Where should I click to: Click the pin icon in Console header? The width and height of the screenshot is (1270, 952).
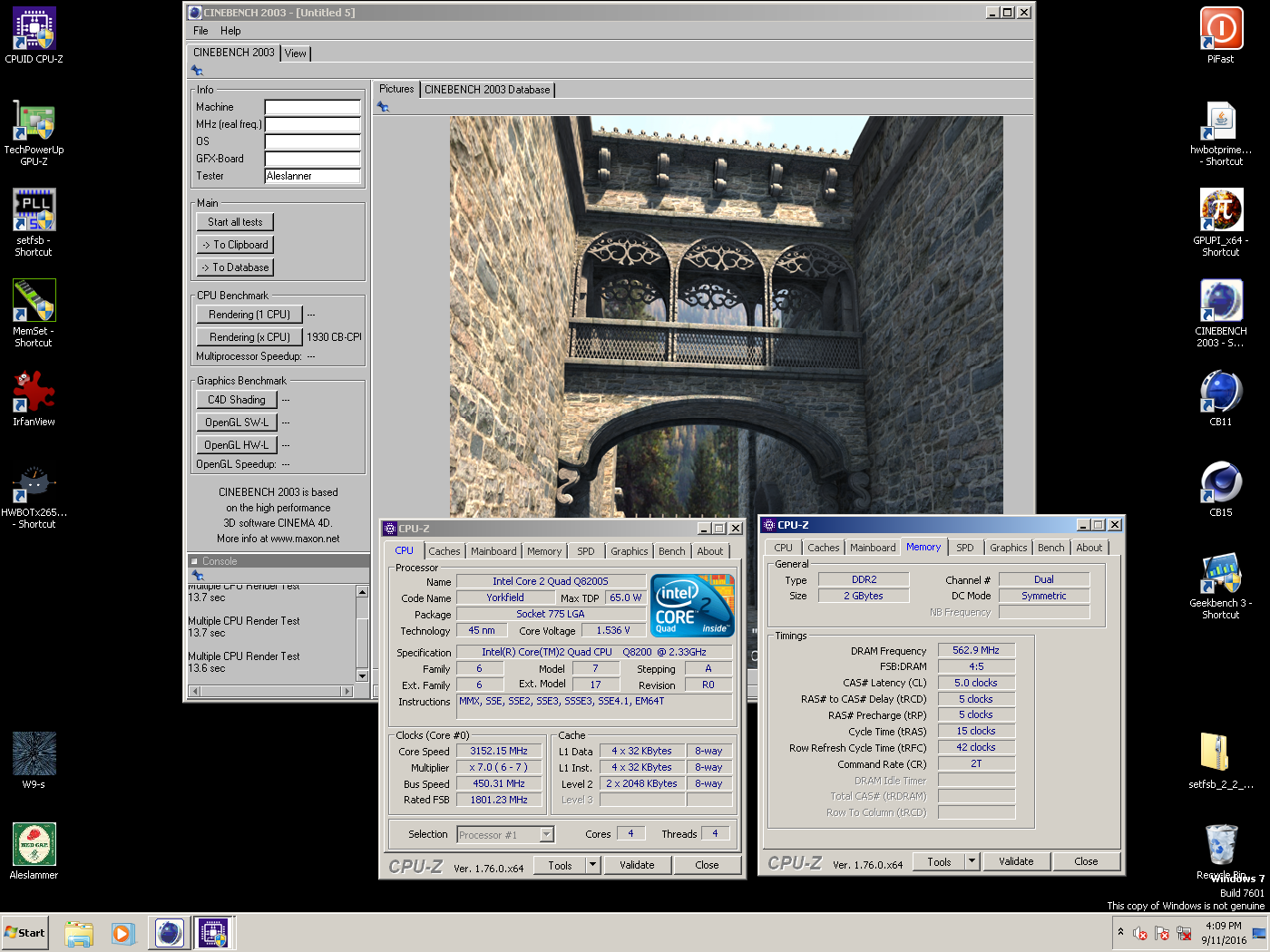click(198, 575)
